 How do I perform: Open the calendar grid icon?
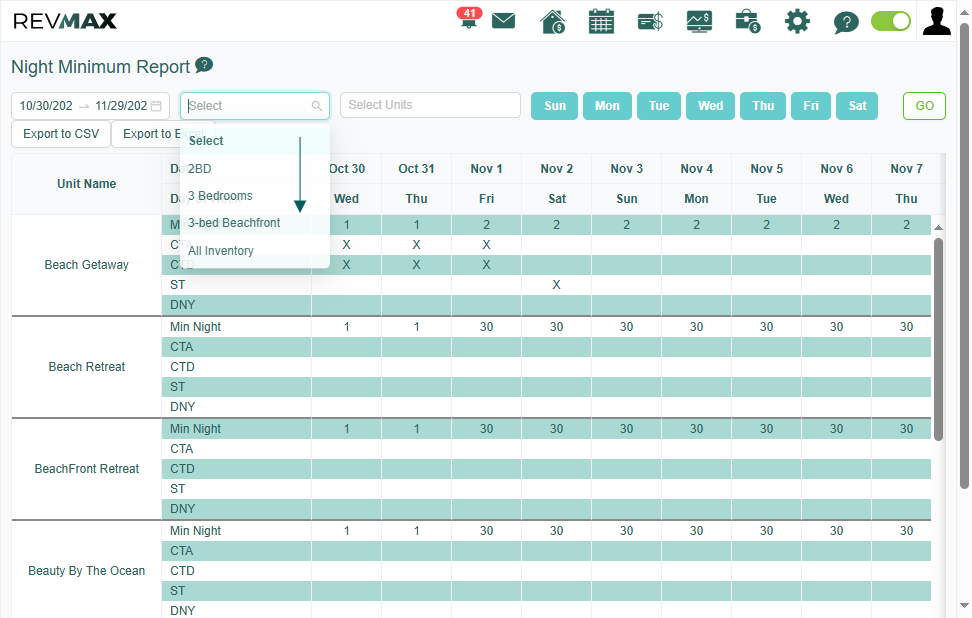tap(601, 22)
